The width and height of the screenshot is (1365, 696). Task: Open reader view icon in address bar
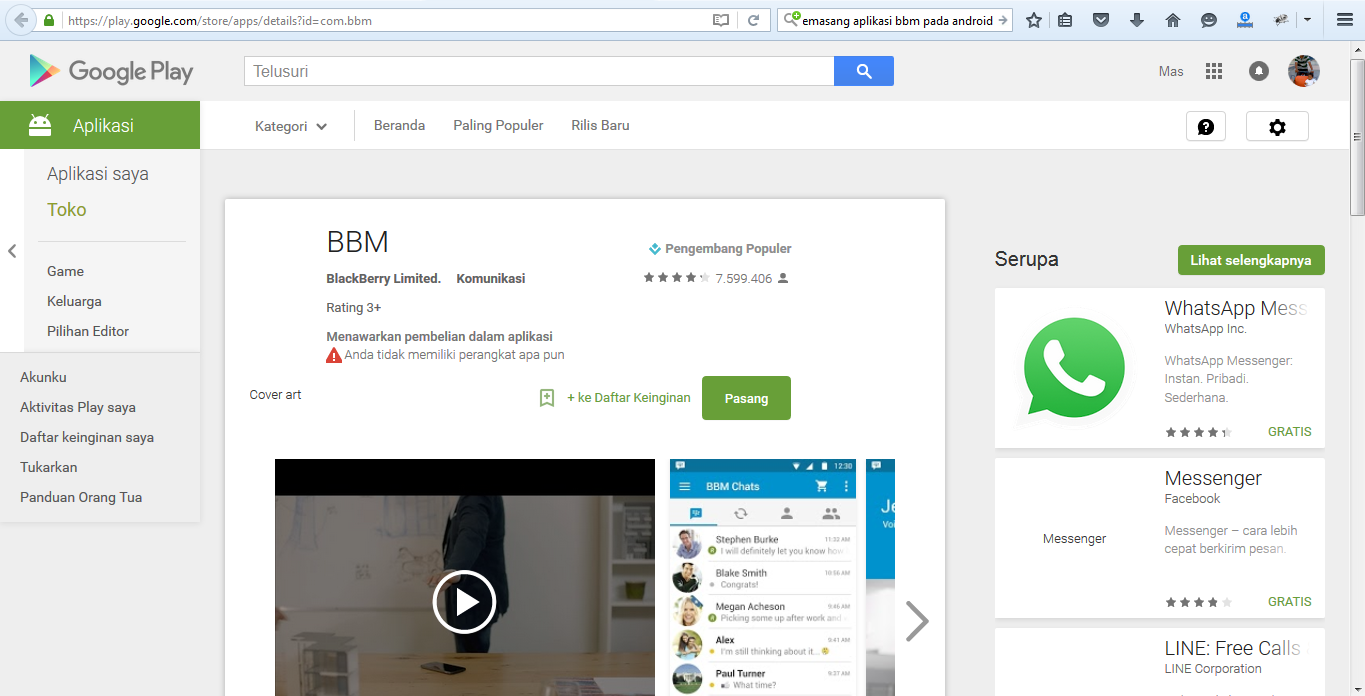721,20
